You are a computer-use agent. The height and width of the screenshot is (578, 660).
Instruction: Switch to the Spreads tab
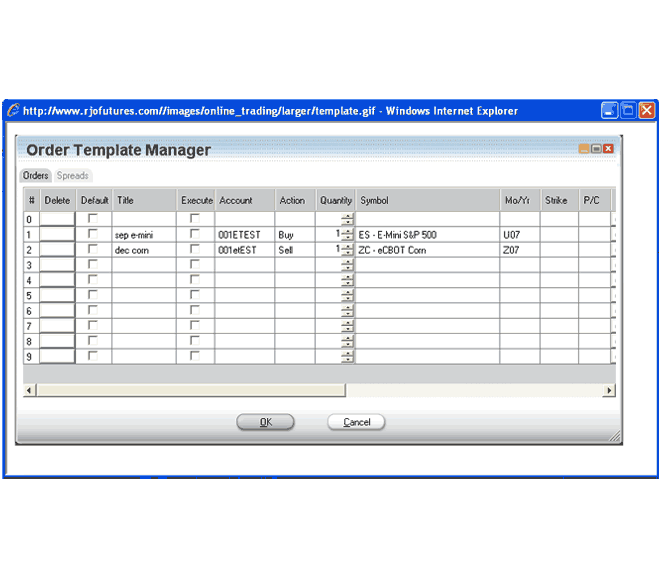tap(72, 176)
